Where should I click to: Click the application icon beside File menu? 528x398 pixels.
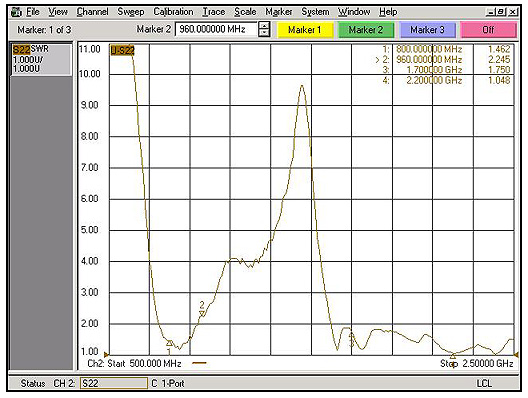pos(16,12)
